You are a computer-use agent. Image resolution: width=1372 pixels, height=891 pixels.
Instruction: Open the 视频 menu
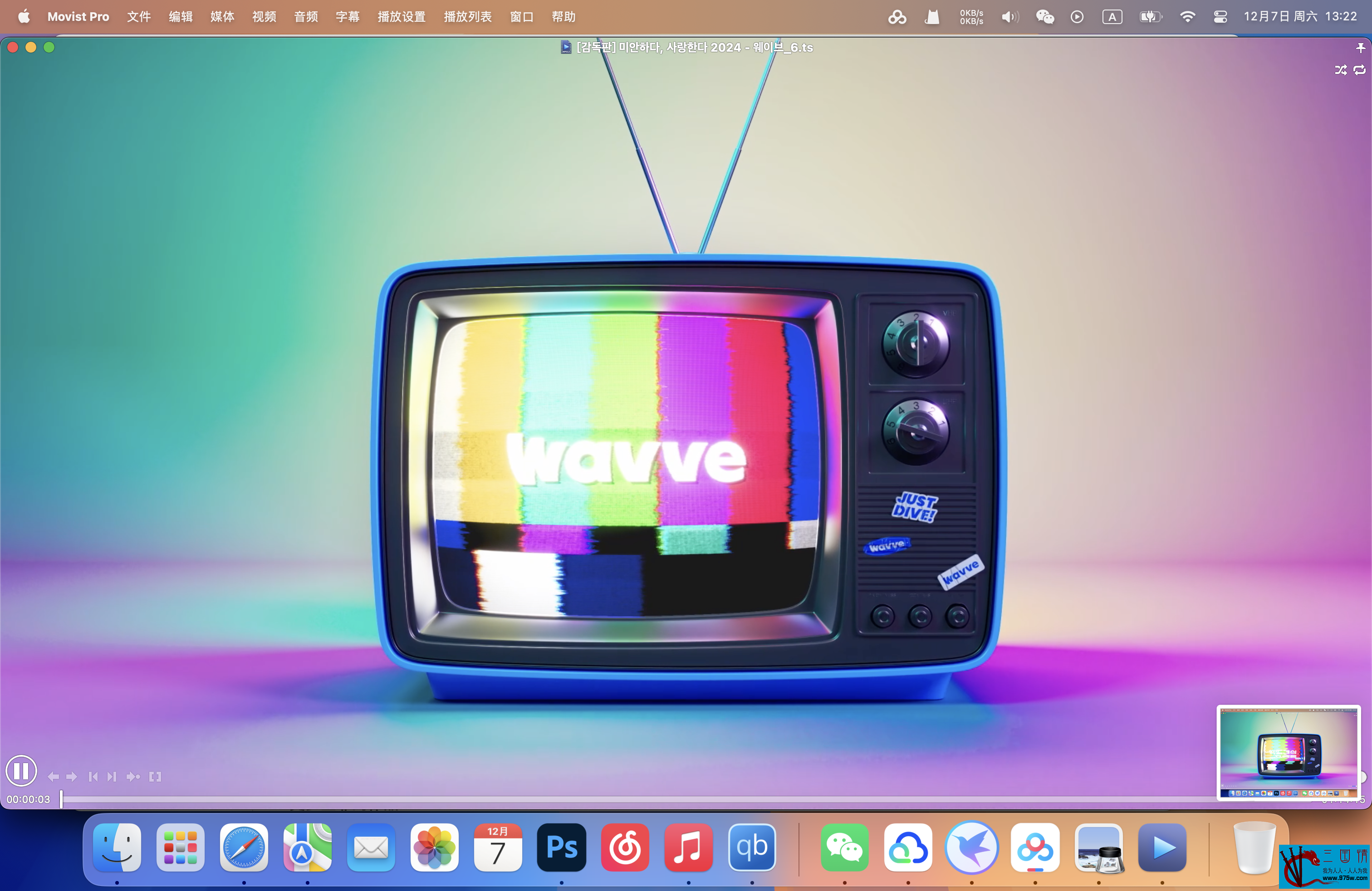[264, 17]
